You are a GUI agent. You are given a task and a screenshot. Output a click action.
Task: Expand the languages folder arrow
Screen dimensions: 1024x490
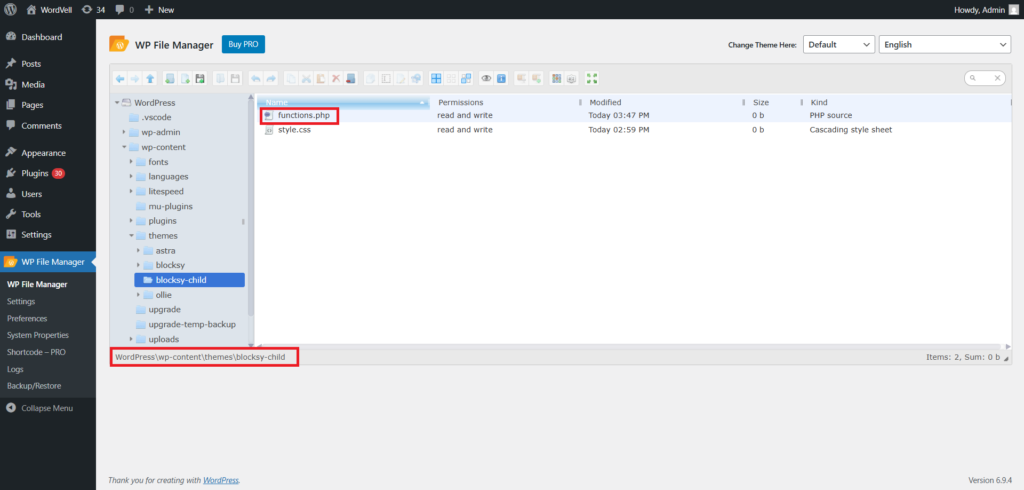tap(131, 176)
